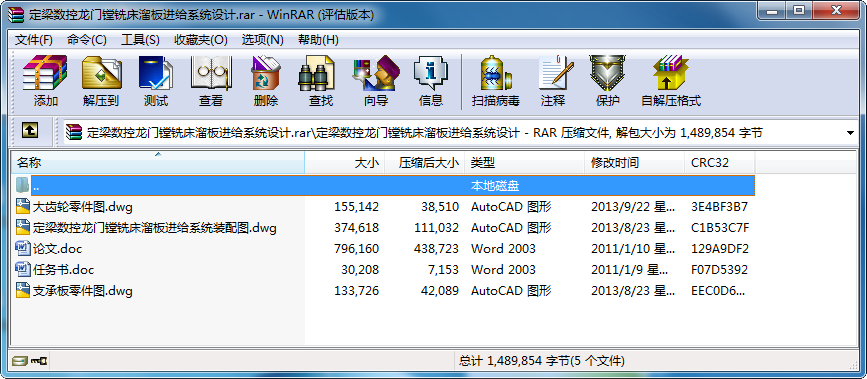Click CRC32 value F07D5392
Viewport: 867px width, 379px height.
719,270
